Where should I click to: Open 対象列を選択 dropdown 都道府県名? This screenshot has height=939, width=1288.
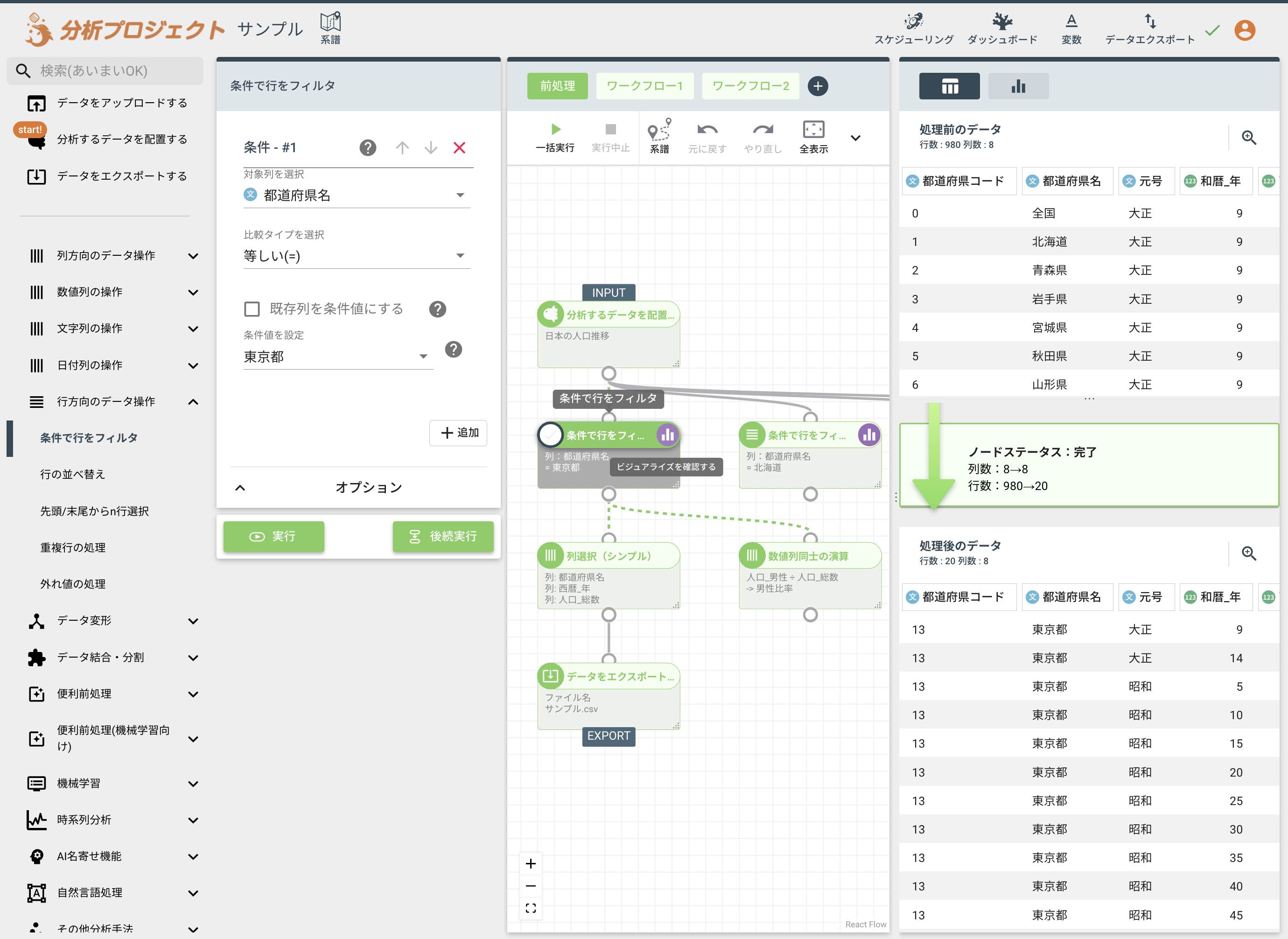click(x=357, y=195)
